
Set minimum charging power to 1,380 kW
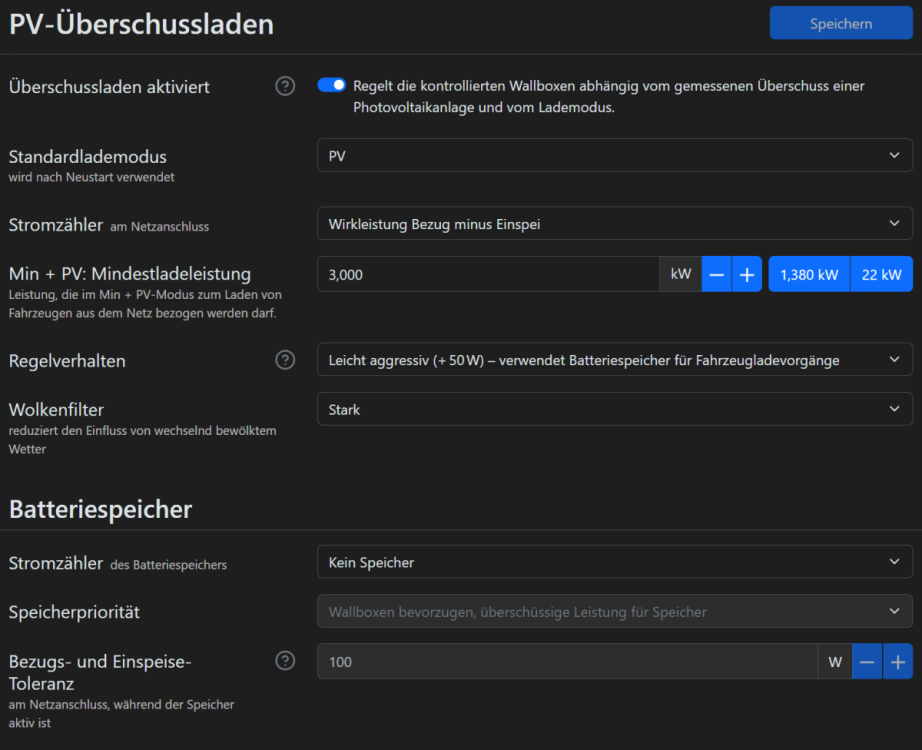point(809,274)
